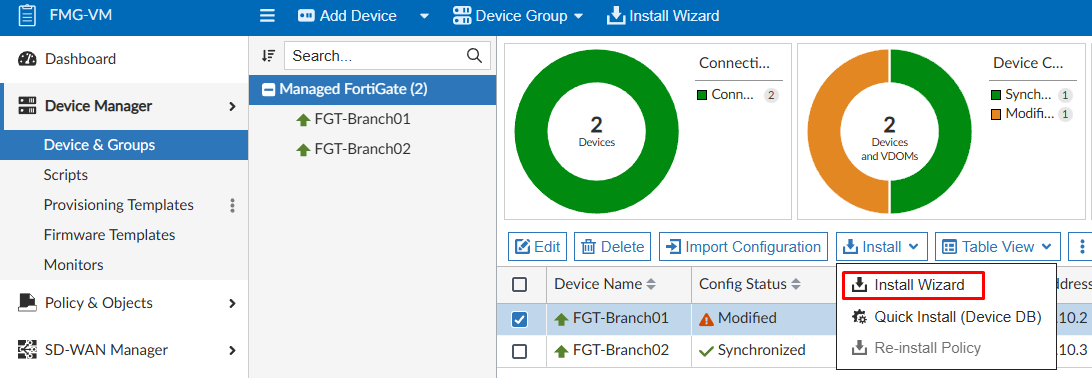Click the magnifier search icon

click(x=474, y=56)
